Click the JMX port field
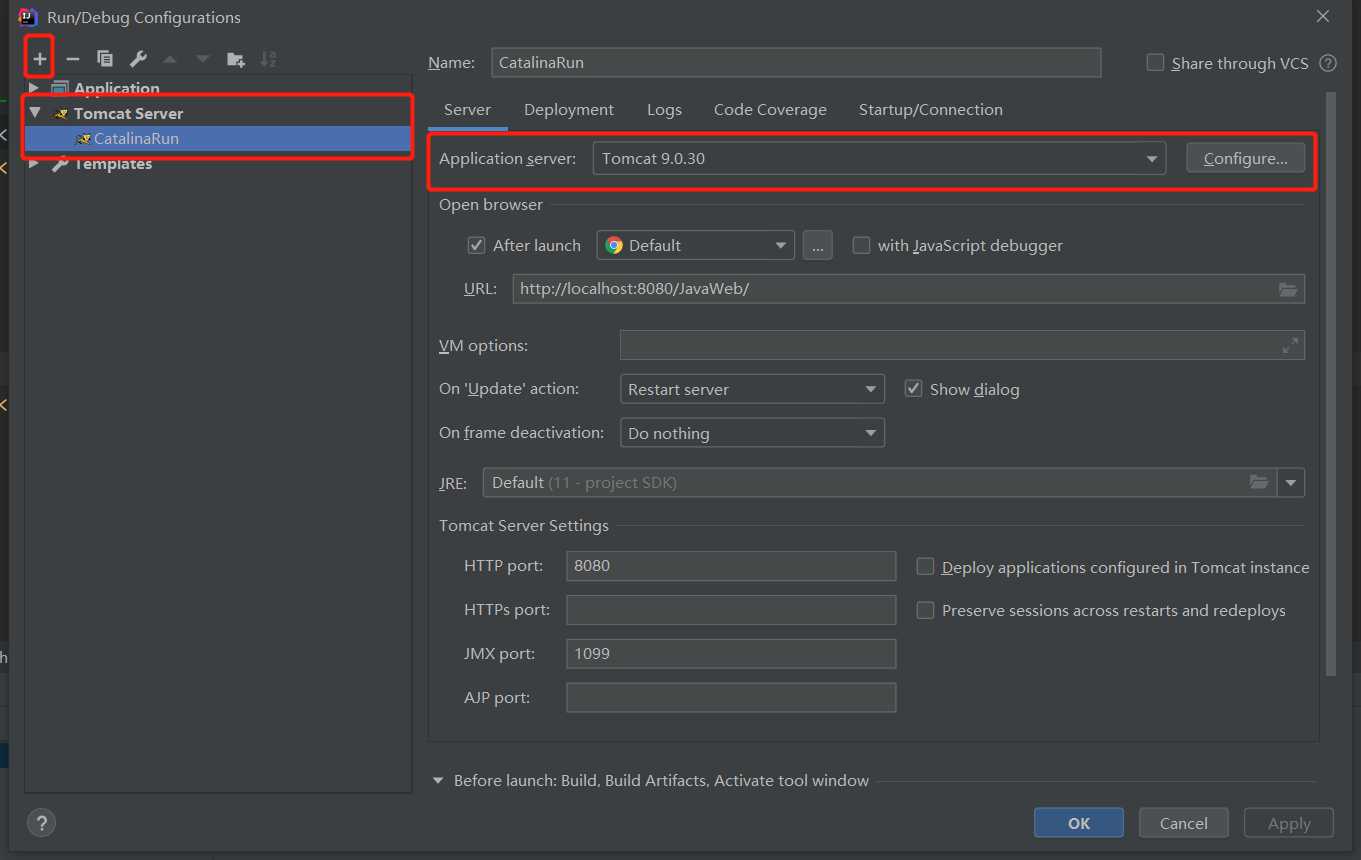Screen dimensions: 1361x860 pyautogui.click(x=731, y=653)
